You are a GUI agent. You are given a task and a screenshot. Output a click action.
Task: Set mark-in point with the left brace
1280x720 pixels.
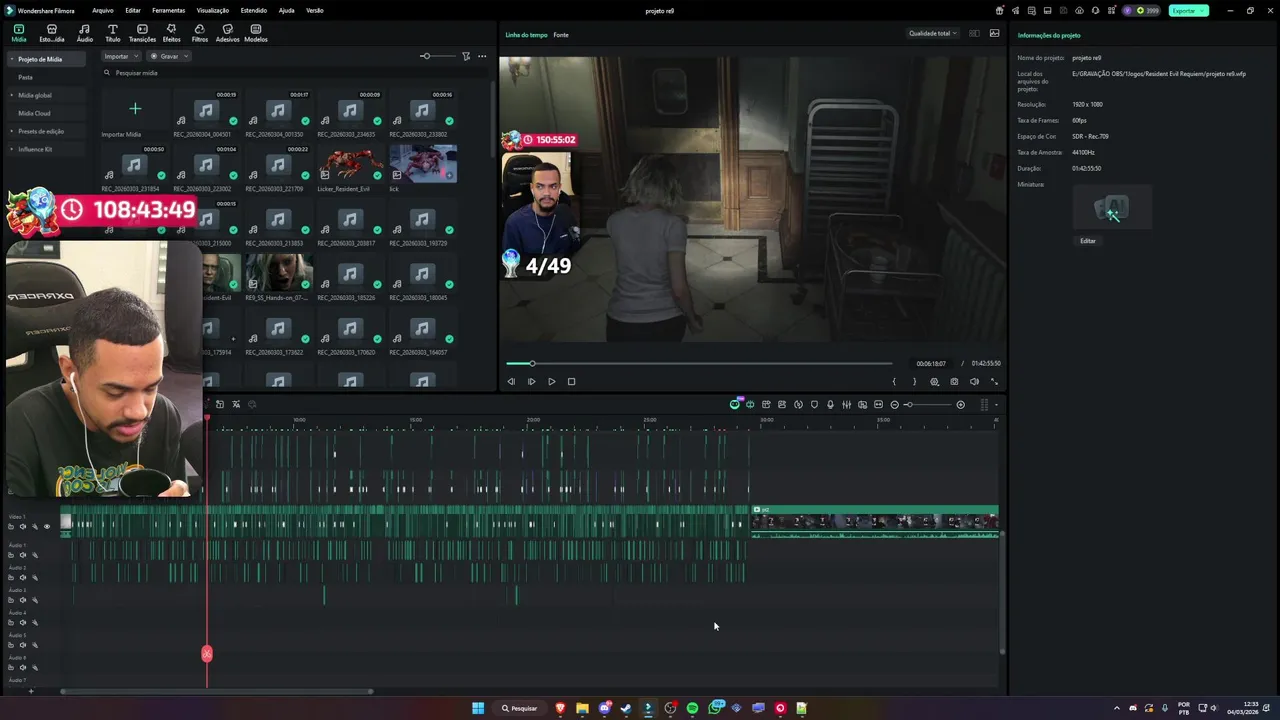894,381
